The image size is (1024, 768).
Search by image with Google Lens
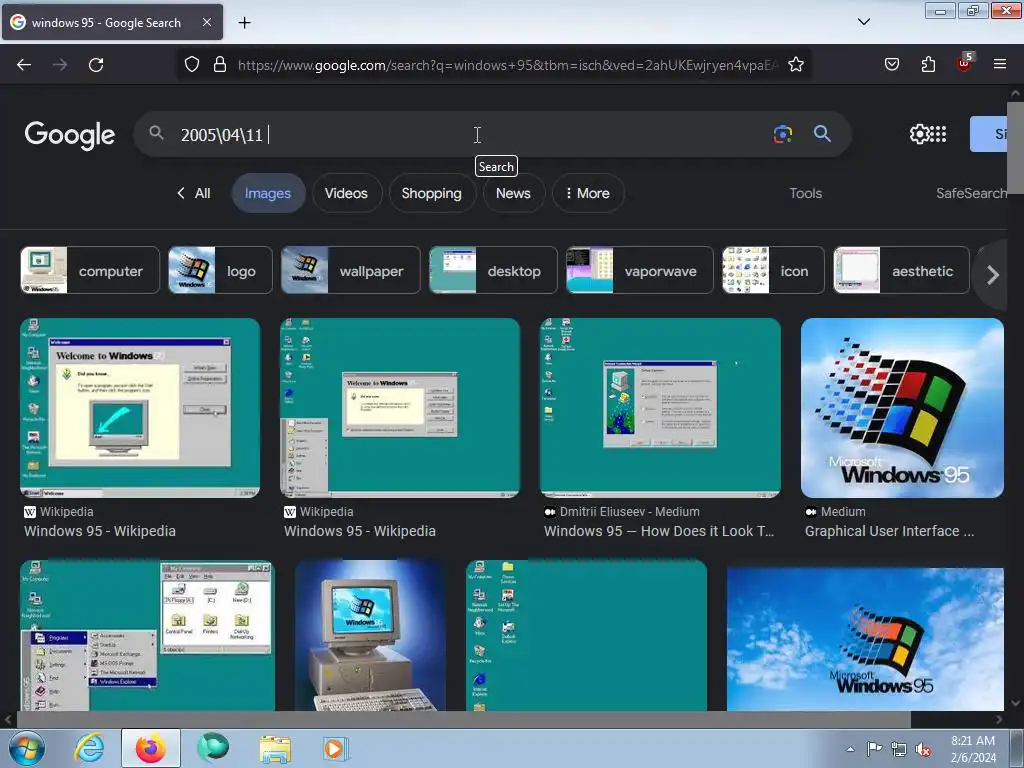782,135
